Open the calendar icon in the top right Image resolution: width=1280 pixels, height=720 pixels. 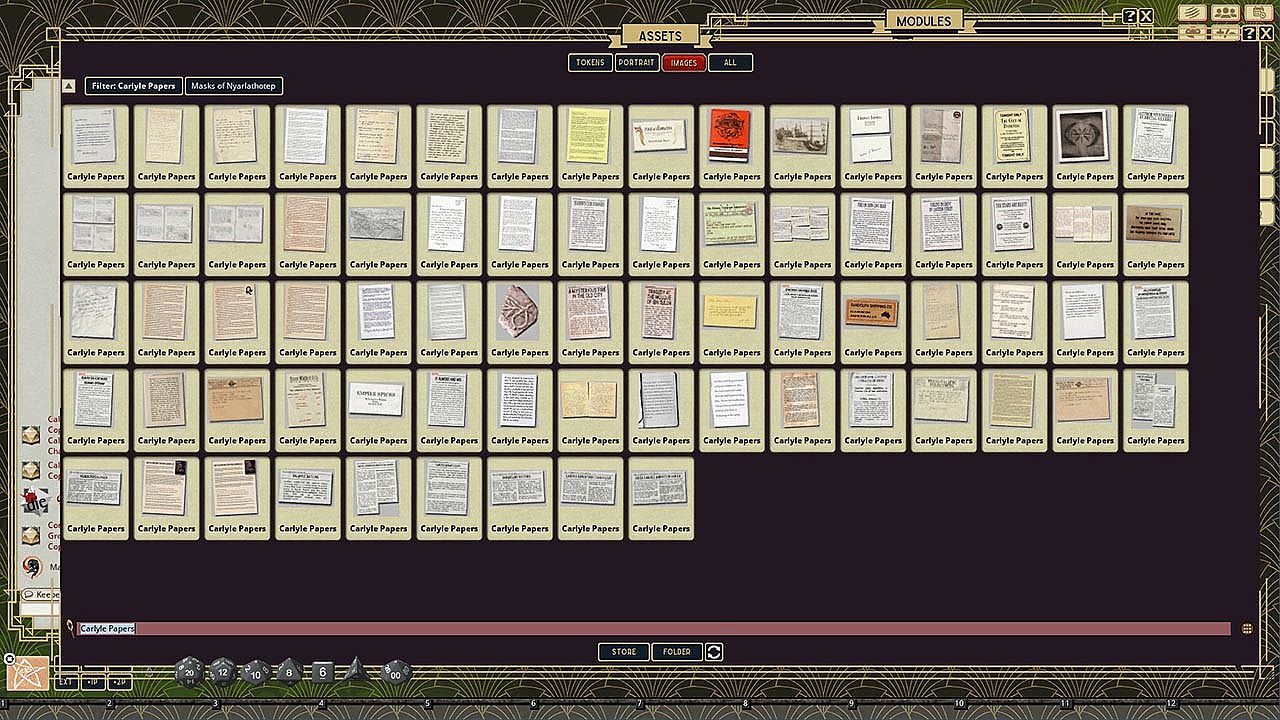point(1259,13)
